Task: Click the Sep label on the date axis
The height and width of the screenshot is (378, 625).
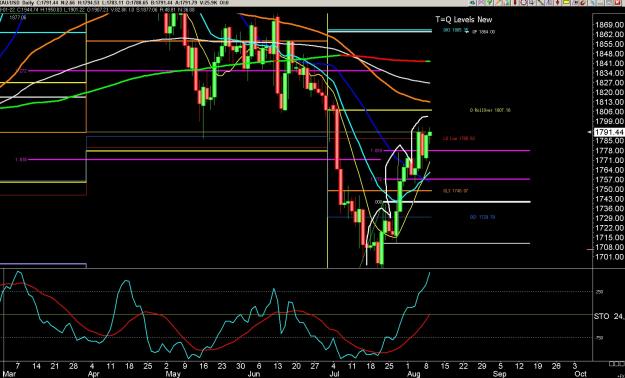Action: (499, 374)
